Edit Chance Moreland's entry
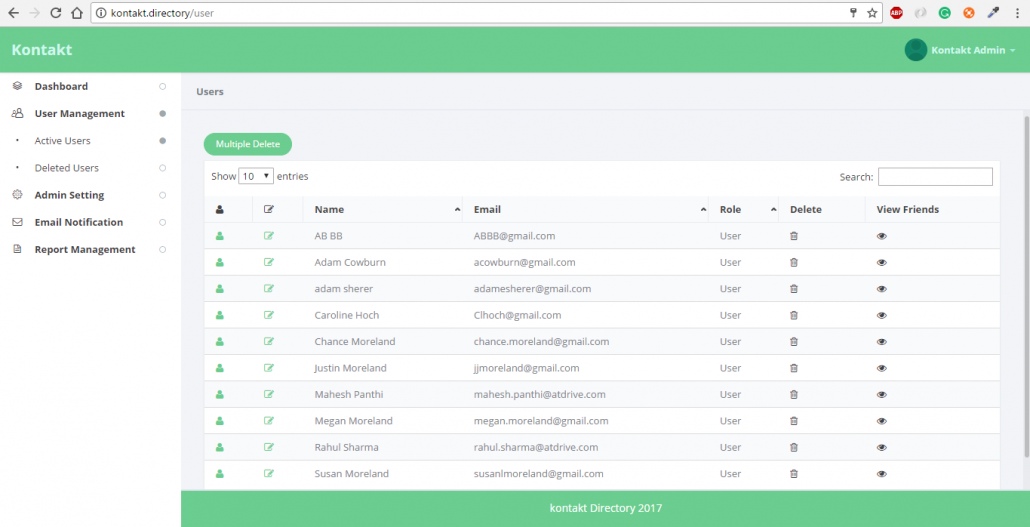The width and height of the screenshot is (1030, 527). [269, 341]
